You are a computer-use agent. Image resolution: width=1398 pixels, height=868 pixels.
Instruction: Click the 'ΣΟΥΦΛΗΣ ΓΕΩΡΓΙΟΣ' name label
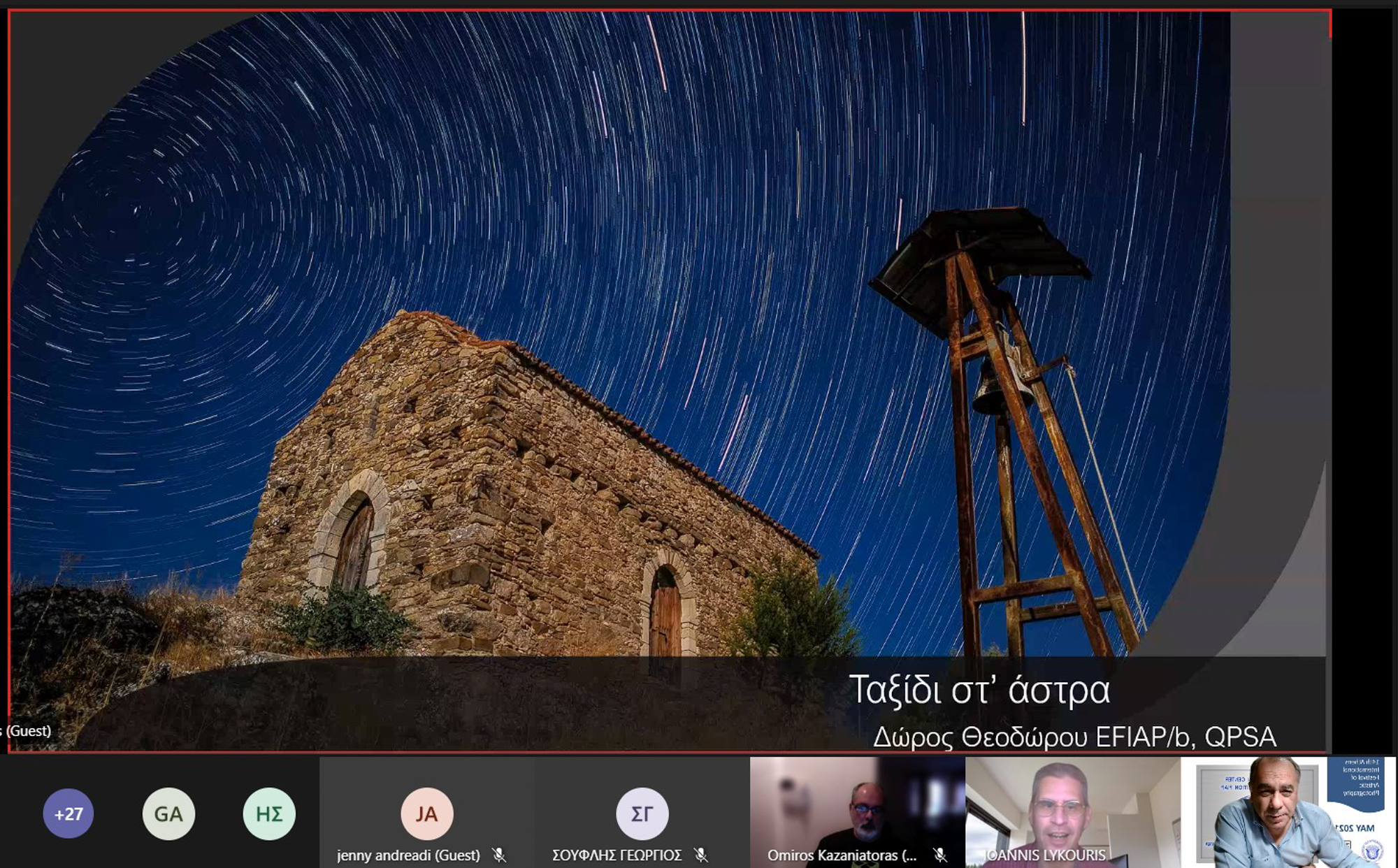(x=617, y=855)
